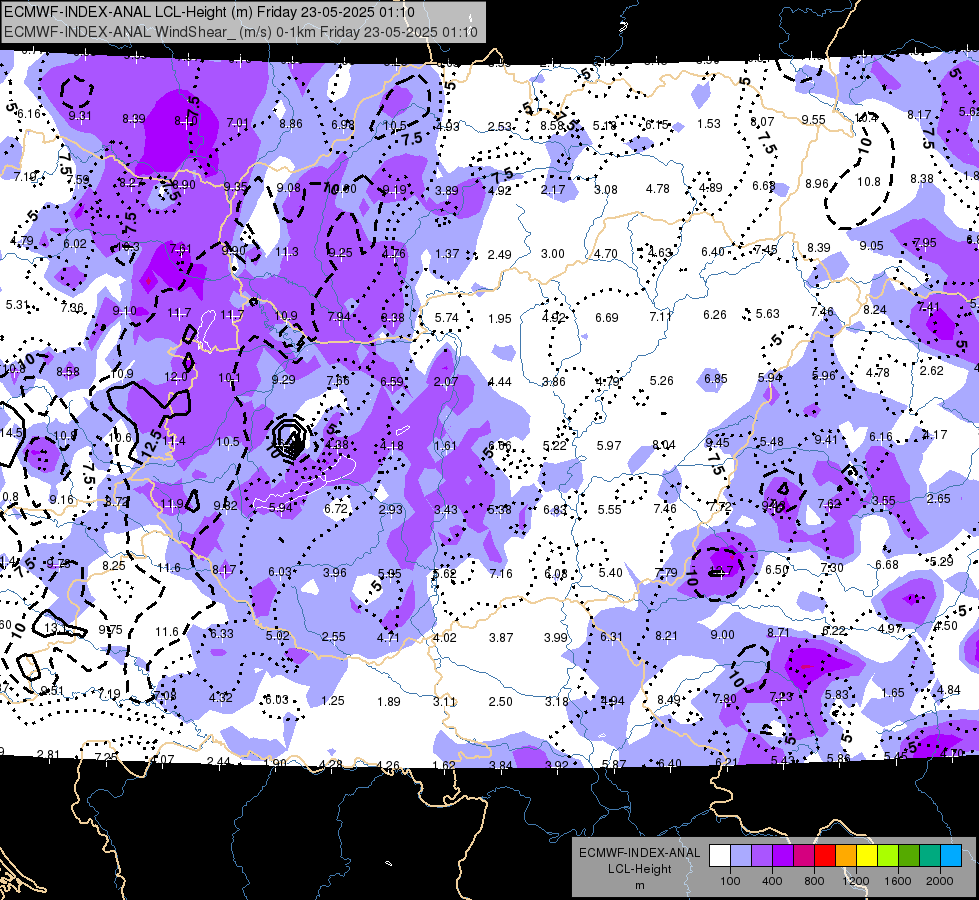Click the wind shear value '8.96'
Viewport: 979px width, 900px height.
click(817, 184)
